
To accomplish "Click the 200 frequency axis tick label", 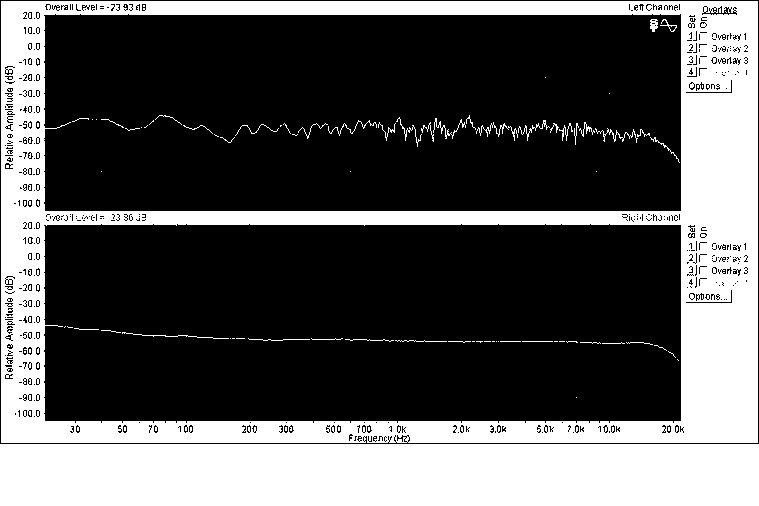I will (249, 429).
